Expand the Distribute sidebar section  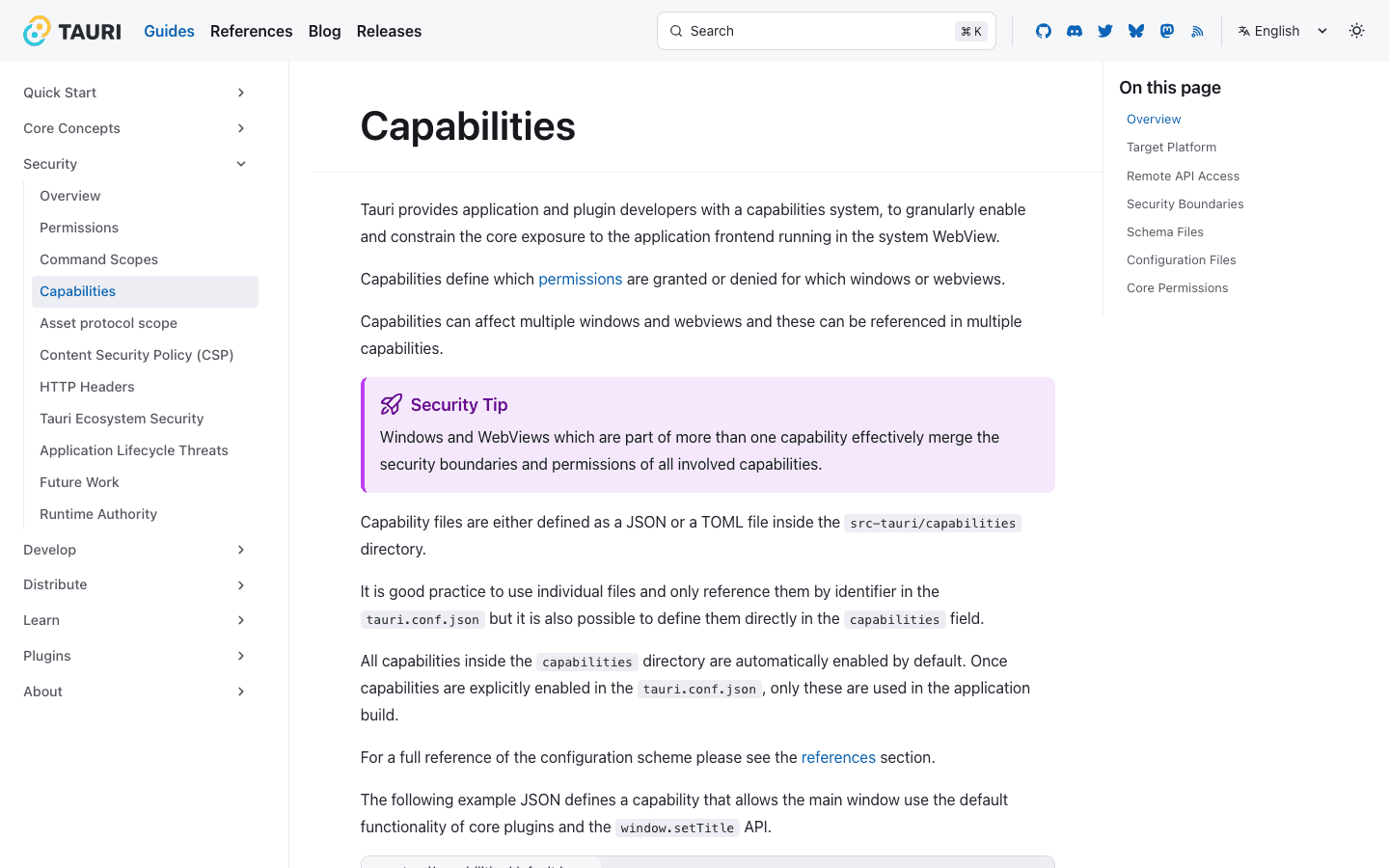[x=135, y=584]
